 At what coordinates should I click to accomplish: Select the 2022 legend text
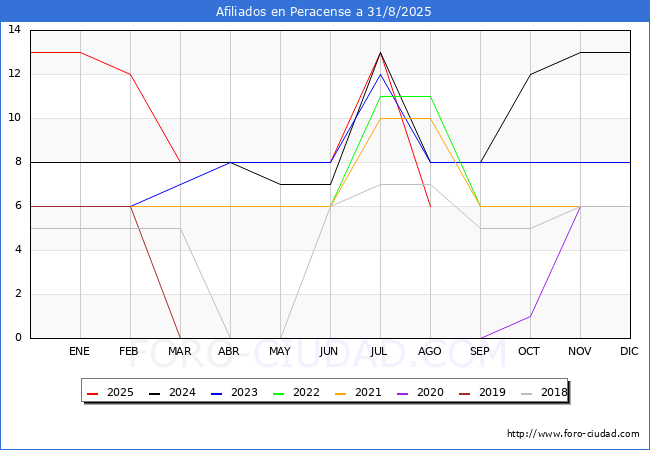(x=306, y=393)
